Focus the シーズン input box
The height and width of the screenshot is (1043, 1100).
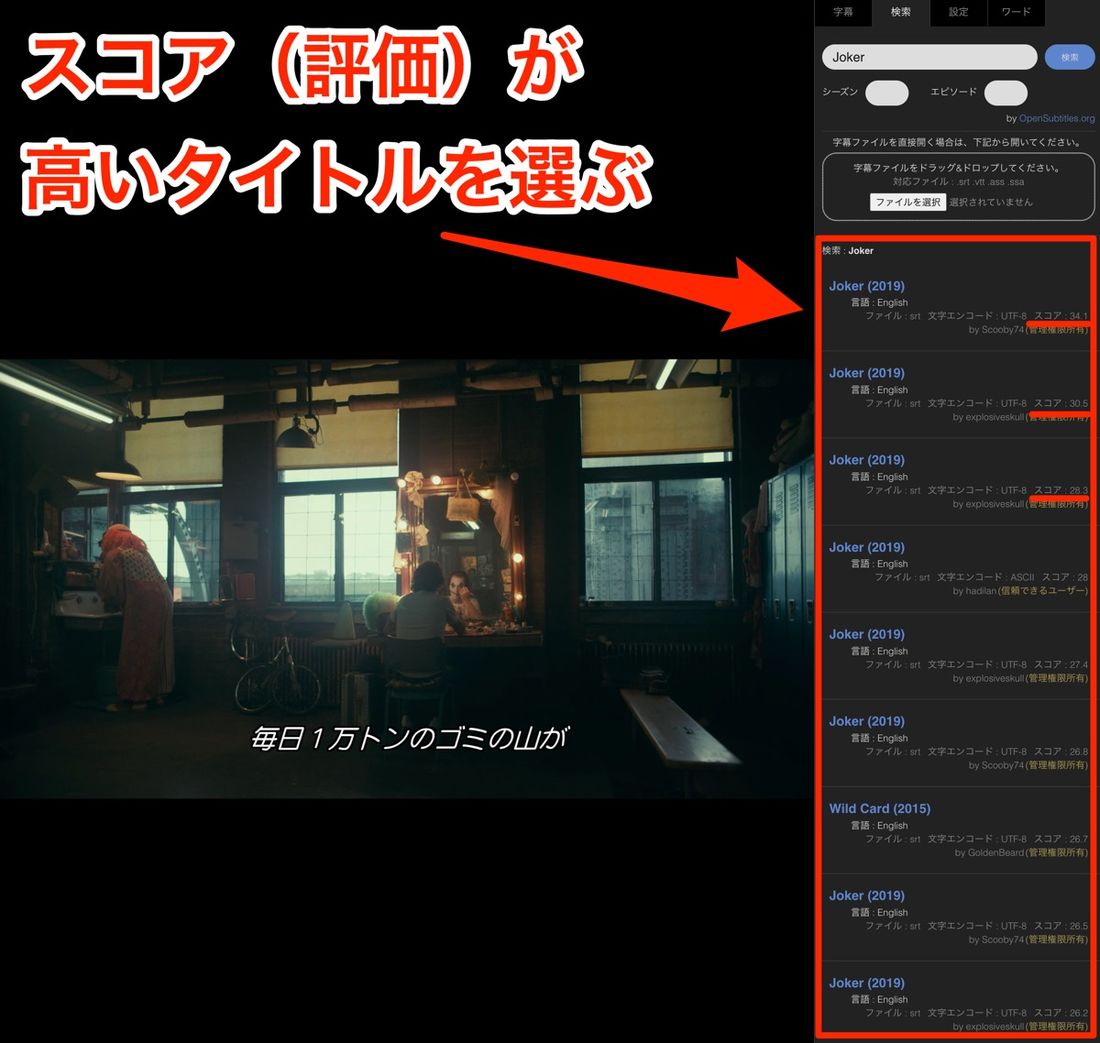(x=887, y=93)
